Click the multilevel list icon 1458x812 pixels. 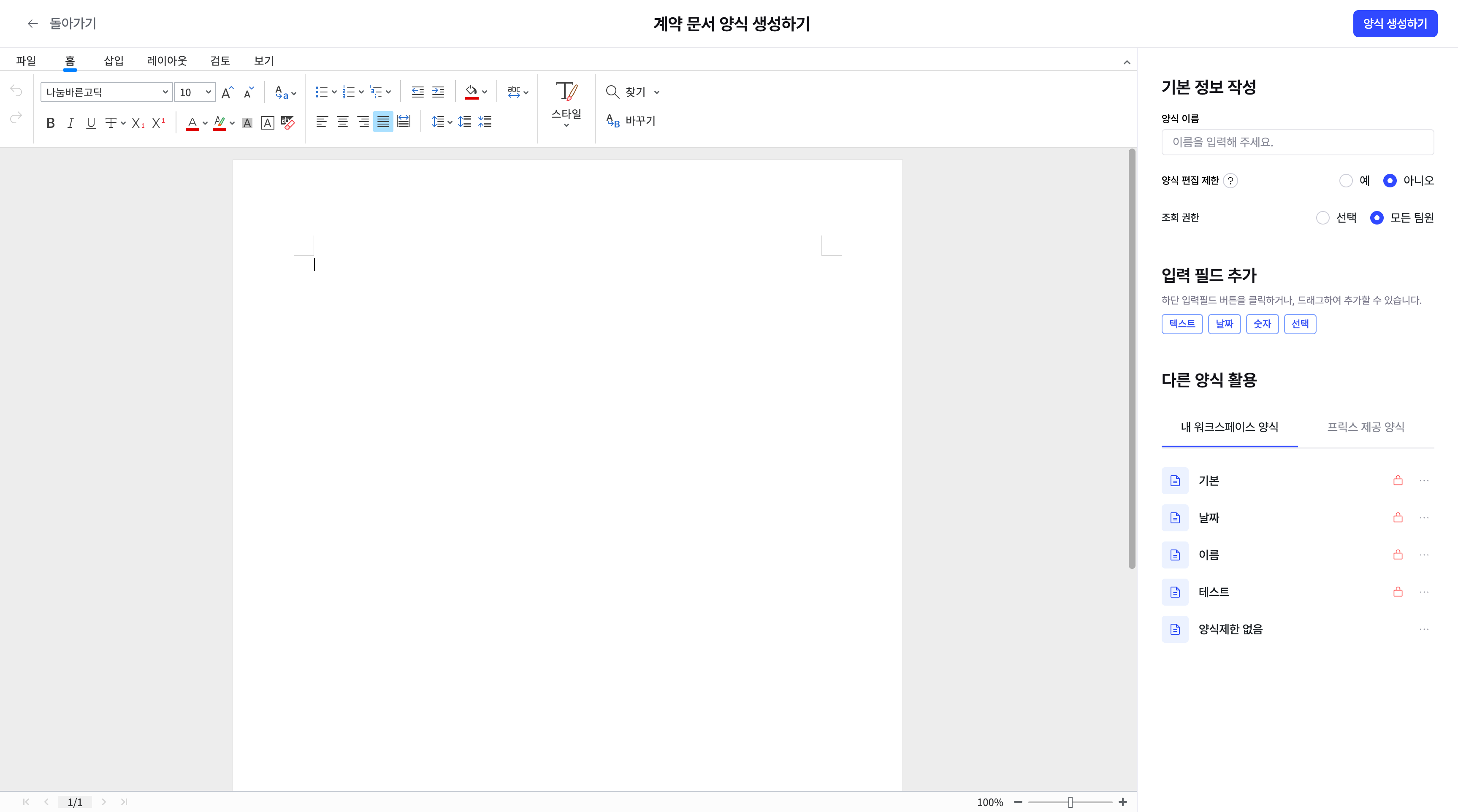click(x=376, y=92)
